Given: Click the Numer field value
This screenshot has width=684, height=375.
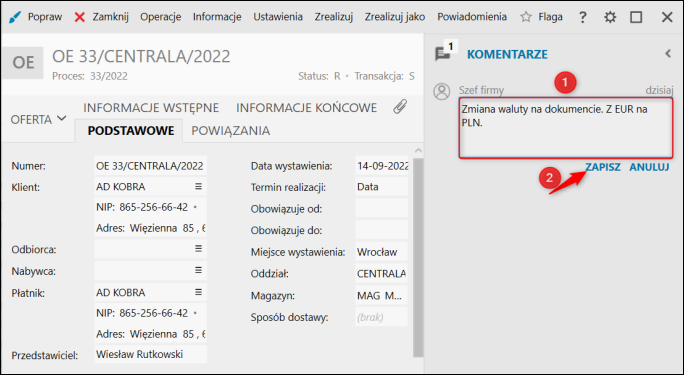Looking at the screenshot, I should pyautogui.click(x=150, y=166).
